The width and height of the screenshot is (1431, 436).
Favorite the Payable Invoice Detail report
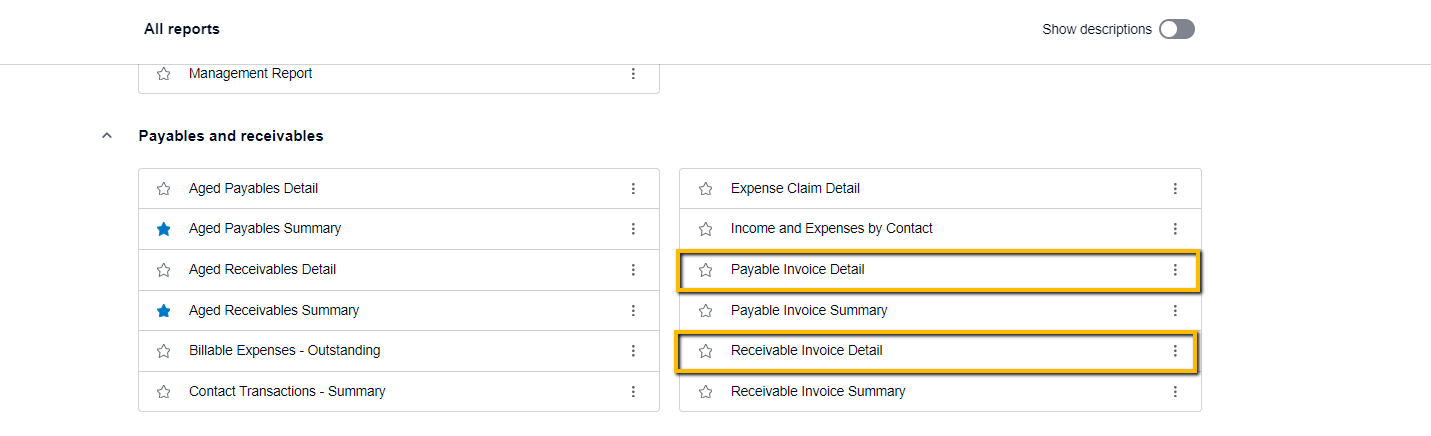tap(706, 270)
